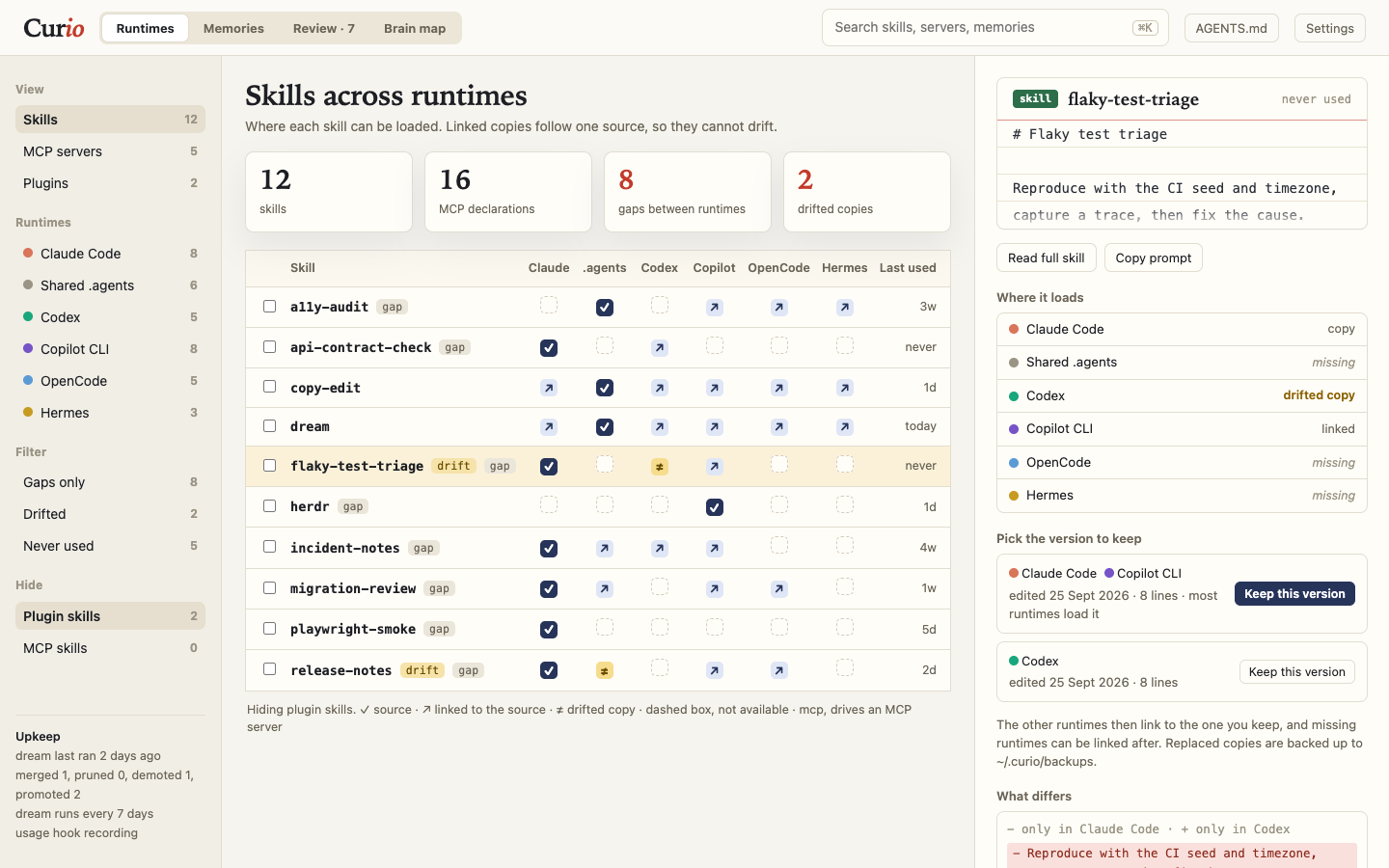Screen dimensions: 1389x868
Task: Tick the release-notes row checkbox
Action: (270, 669)
